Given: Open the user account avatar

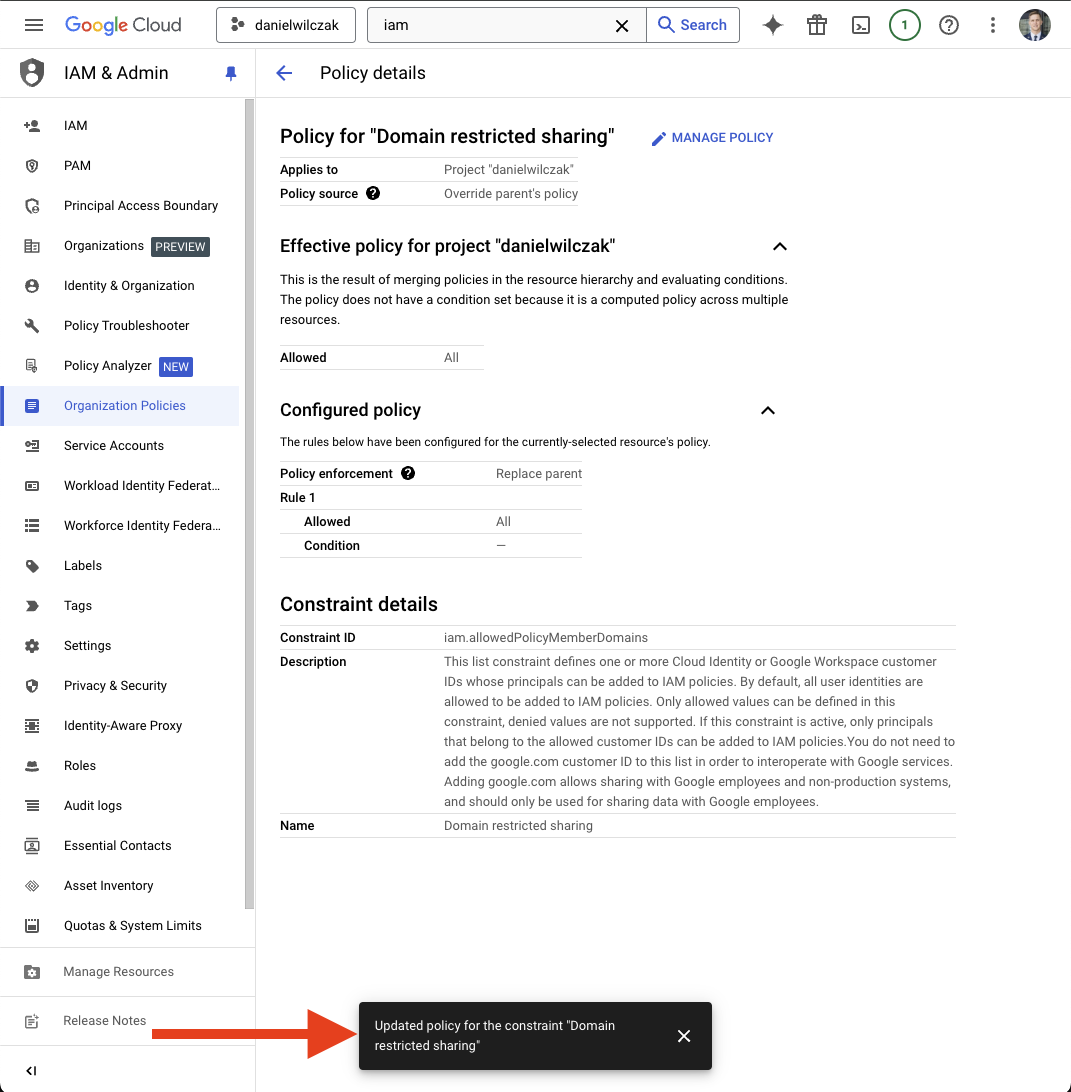Looking at the screenshot, I should [1034, 25].
